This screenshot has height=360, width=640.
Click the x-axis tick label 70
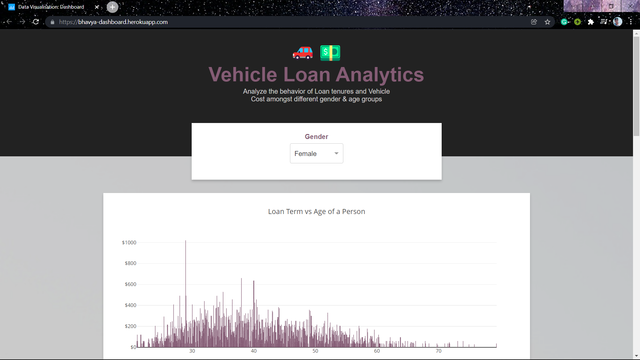click(x=438, y=351)
